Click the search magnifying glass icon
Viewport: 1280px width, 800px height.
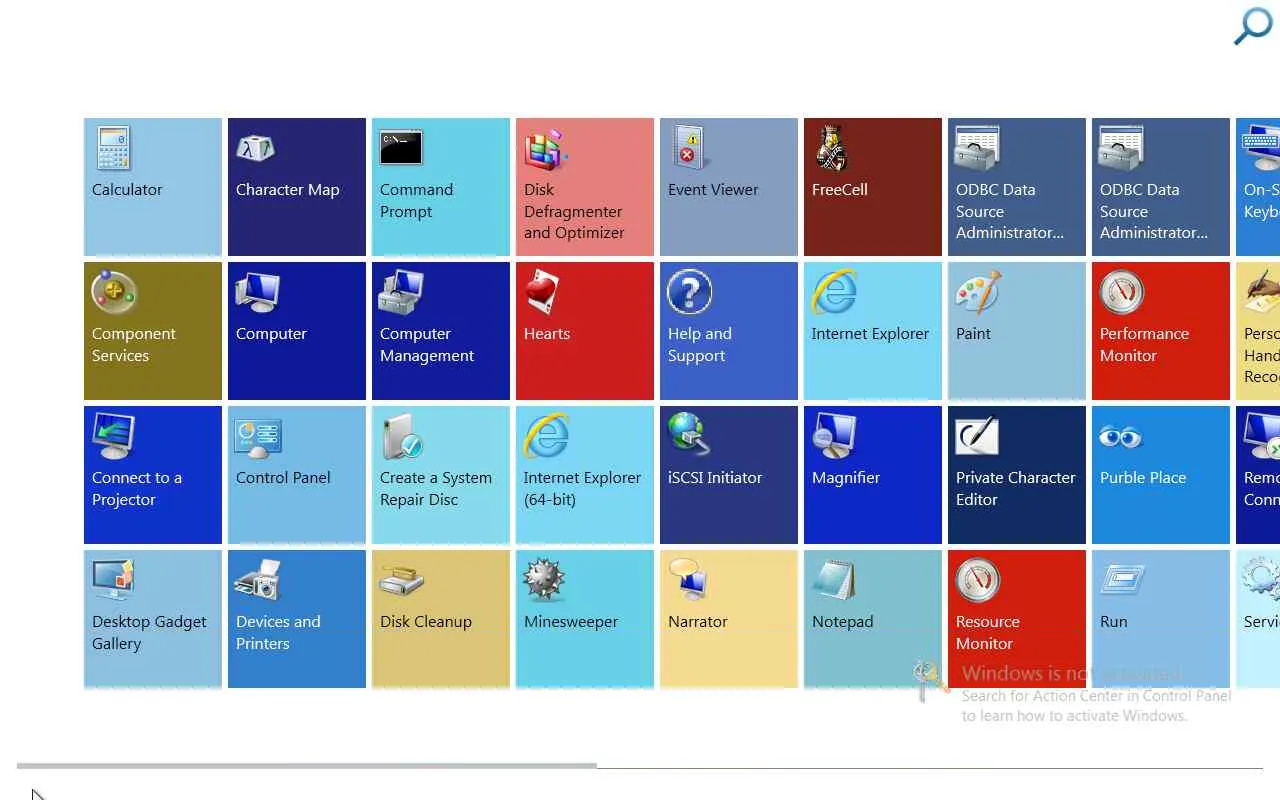(x=1253, y=26)
